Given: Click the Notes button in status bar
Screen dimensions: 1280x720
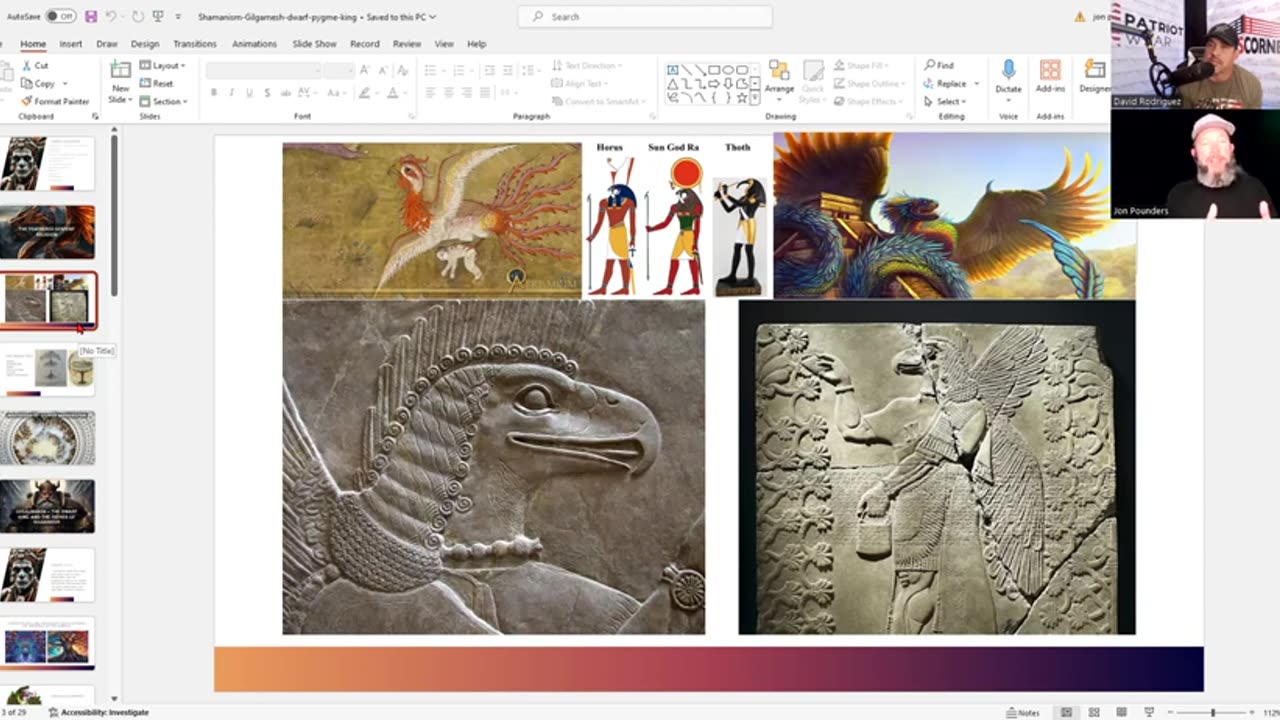Looking at the screenshot, I should pyautogui.click(x=1022, y=712).
